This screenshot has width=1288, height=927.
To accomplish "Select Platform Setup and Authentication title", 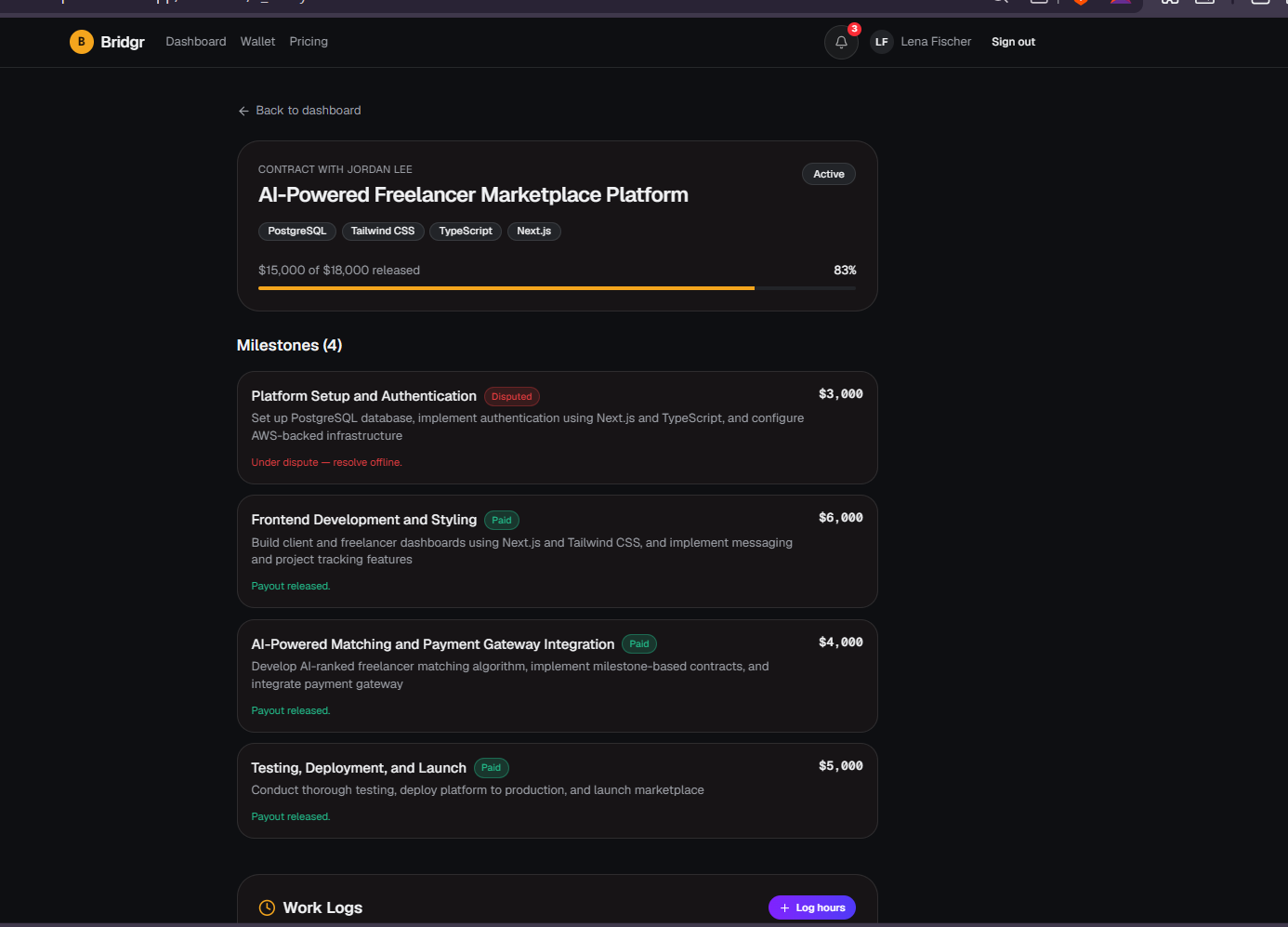I will pyautogui.click(x=364, y=396).
